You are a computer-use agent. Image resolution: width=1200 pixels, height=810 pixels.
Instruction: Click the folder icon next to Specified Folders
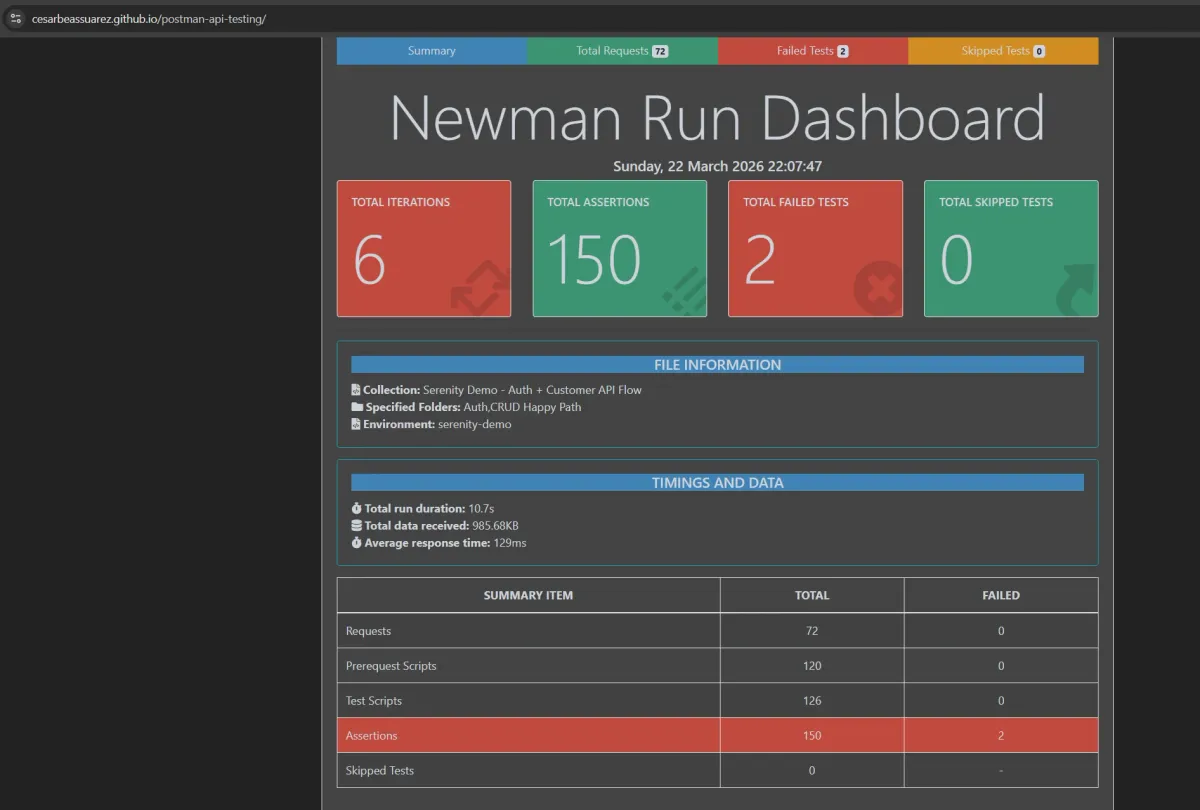(x=355, y=407)
